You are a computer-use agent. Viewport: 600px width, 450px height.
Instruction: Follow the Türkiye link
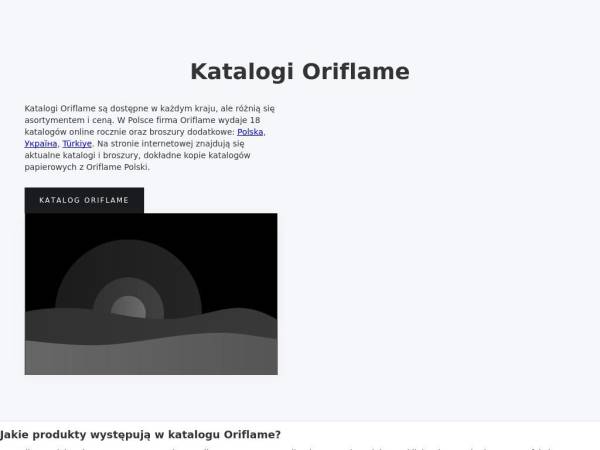click(77, 144)
